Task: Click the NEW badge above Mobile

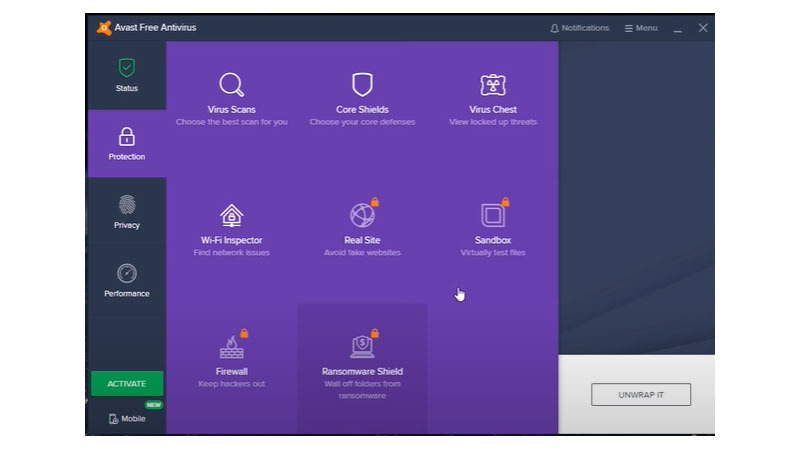Action: tap(154, 405)
